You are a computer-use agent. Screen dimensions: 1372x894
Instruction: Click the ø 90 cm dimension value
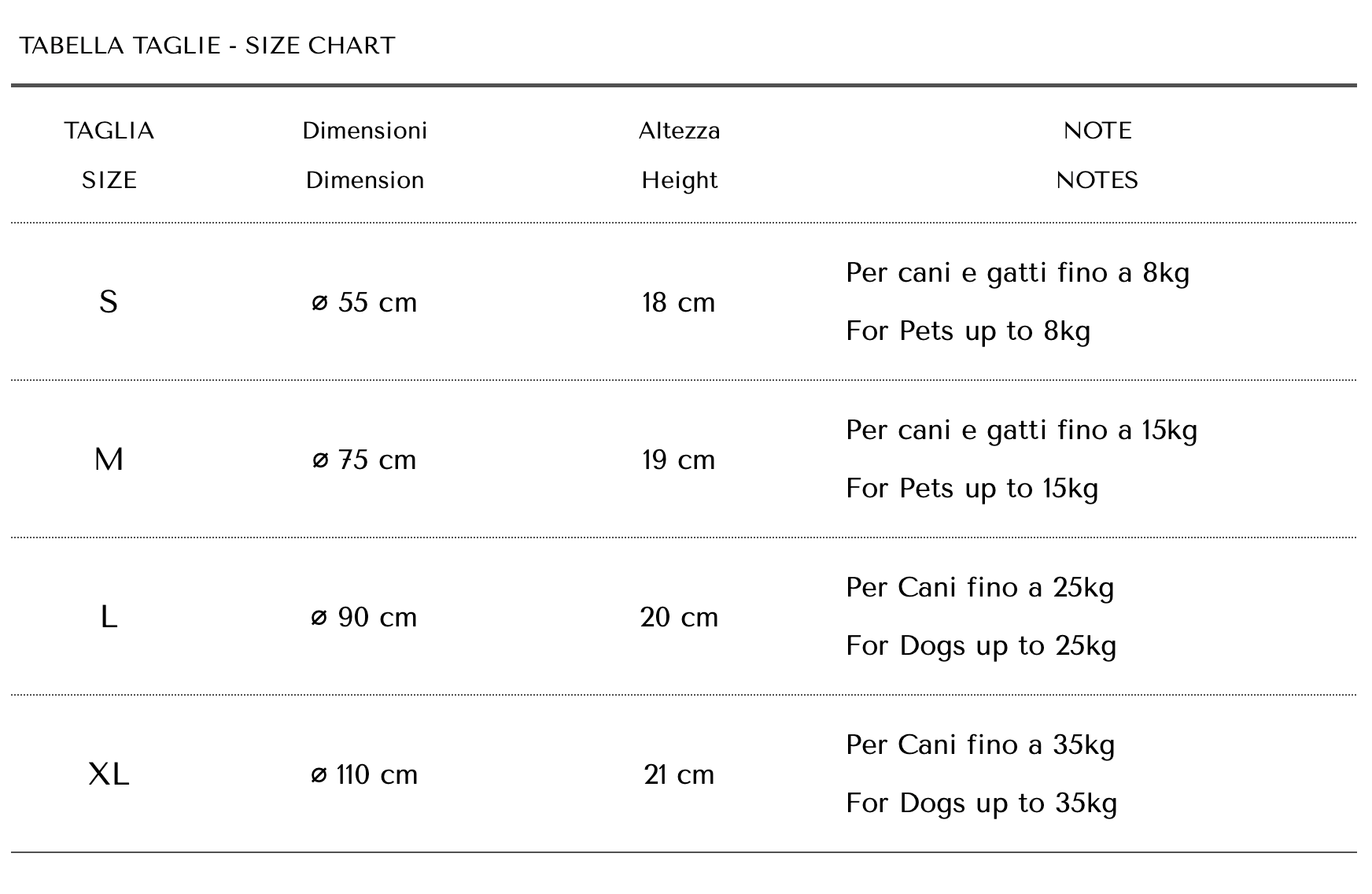364,617
